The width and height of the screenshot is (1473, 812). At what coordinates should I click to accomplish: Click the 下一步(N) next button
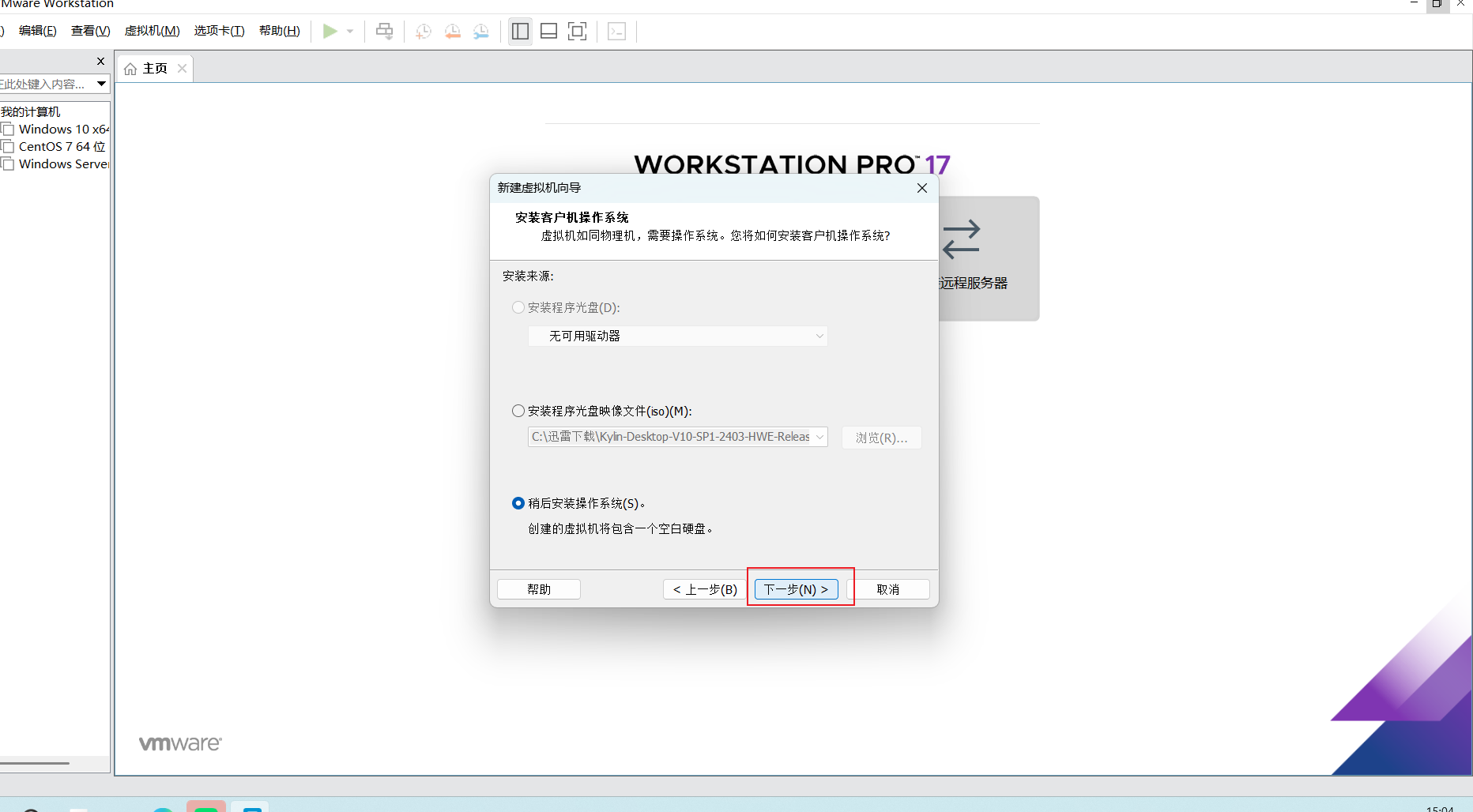797,589
